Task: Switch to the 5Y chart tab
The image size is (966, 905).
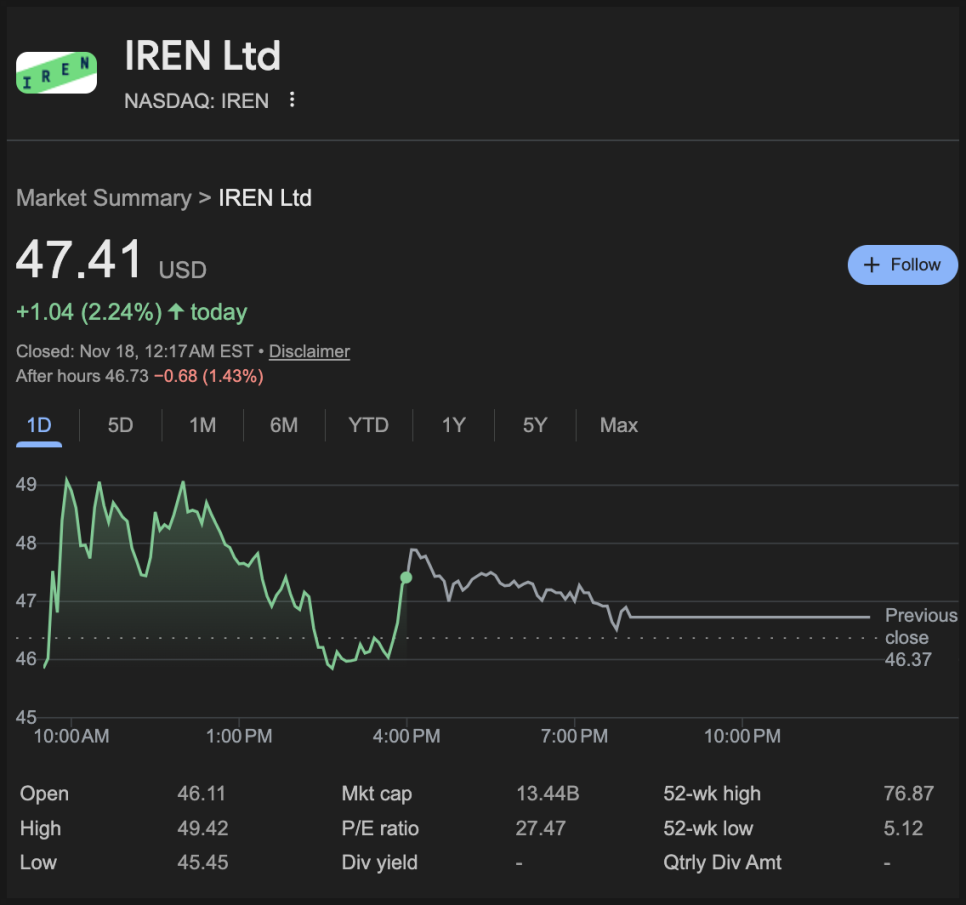Action: click(x=535, y=425)
